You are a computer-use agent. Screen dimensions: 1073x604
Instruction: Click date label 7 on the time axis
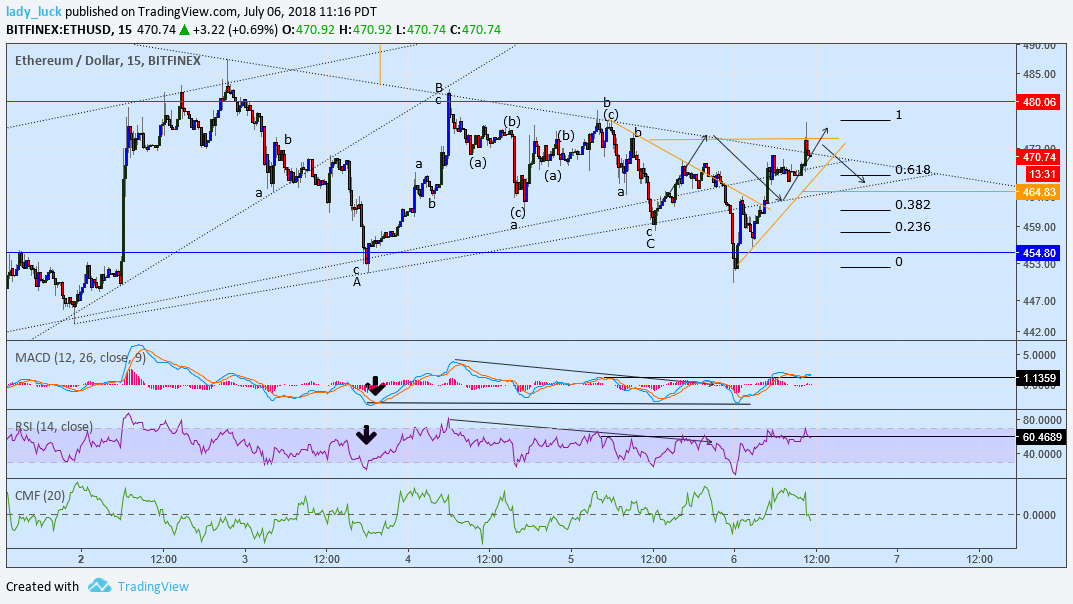(x=897, y=559)
